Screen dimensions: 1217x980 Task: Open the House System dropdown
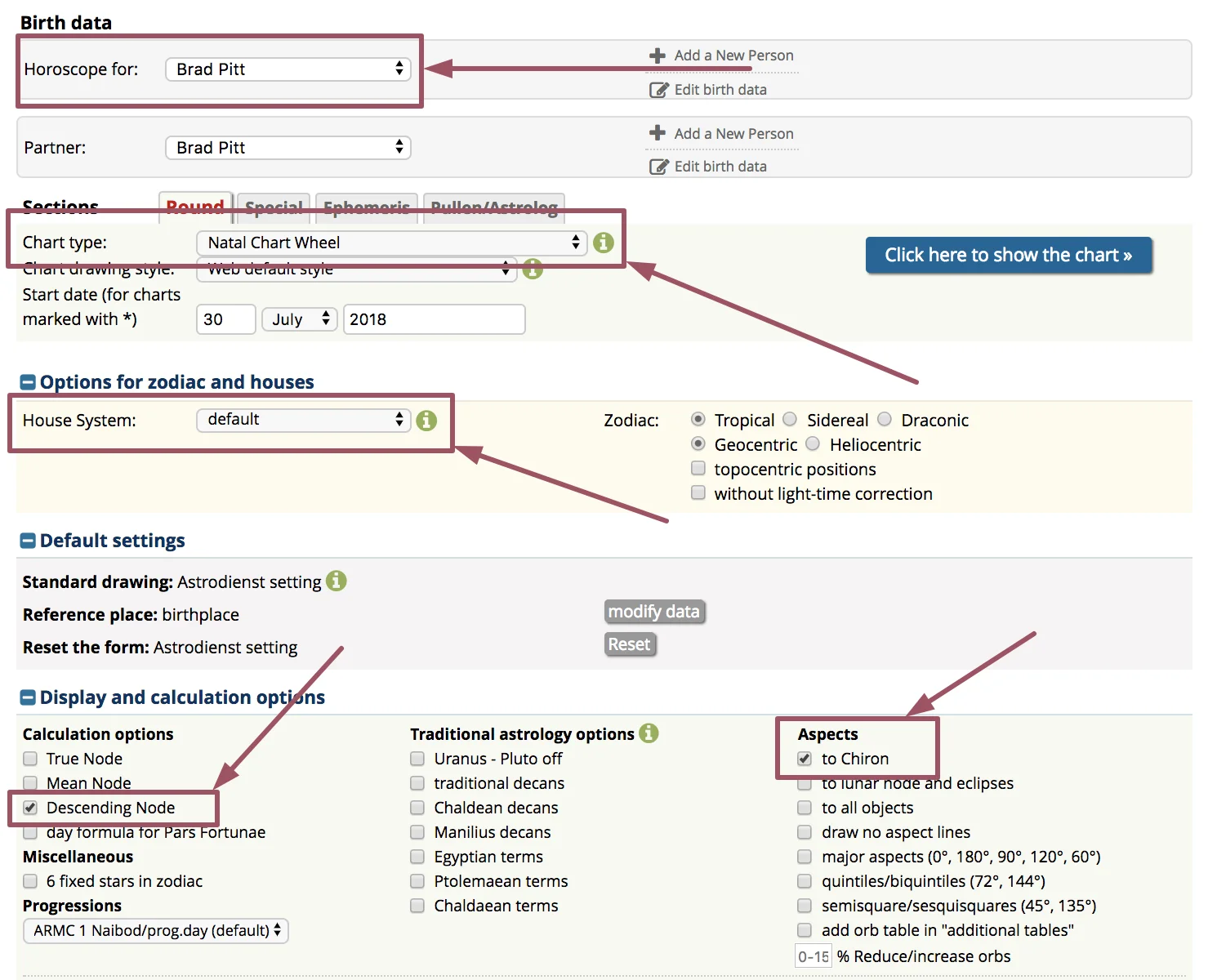(x=303, y=420)
